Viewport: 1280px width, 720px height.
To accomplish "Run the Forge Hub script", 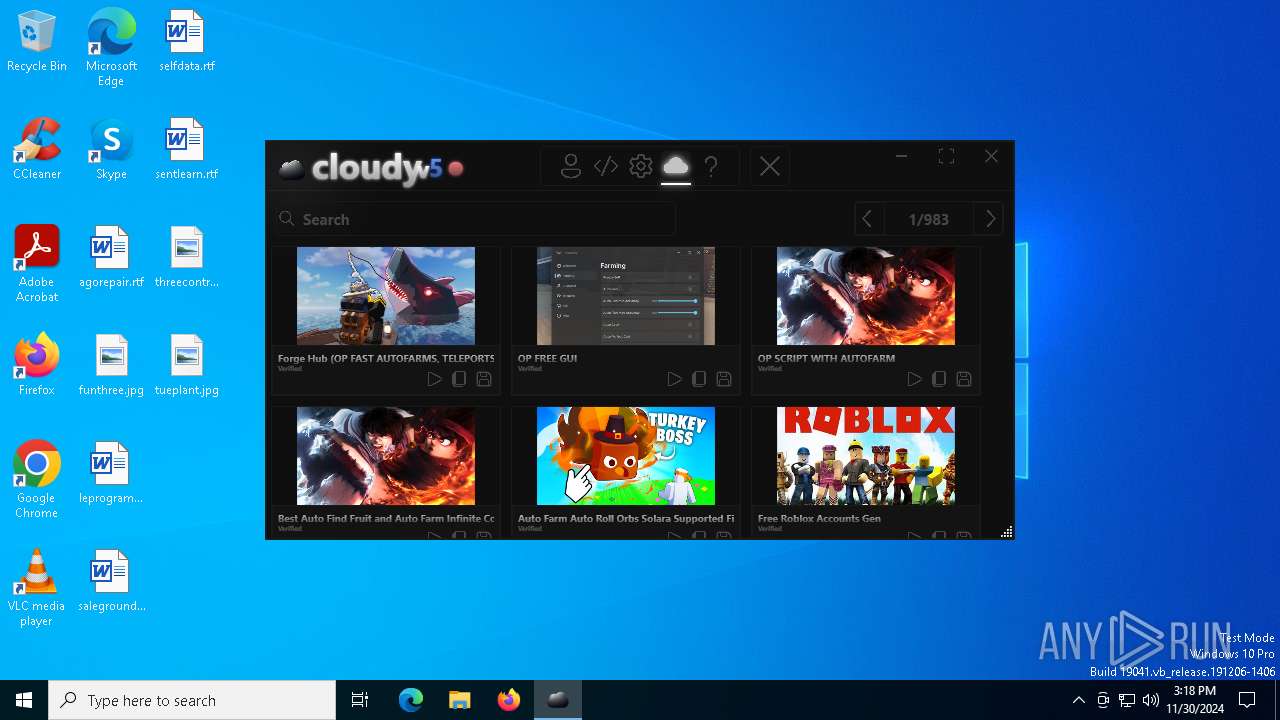I will click(434, 379).
